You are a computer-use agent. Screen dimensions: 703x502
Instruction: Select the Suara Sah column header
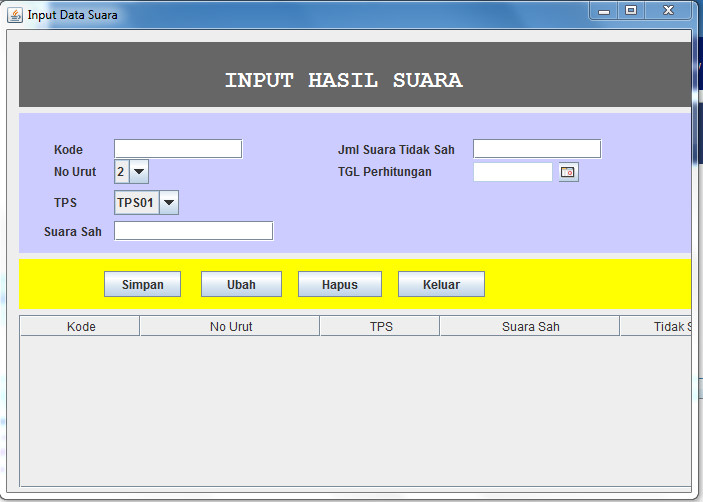[x=530, y=326]
